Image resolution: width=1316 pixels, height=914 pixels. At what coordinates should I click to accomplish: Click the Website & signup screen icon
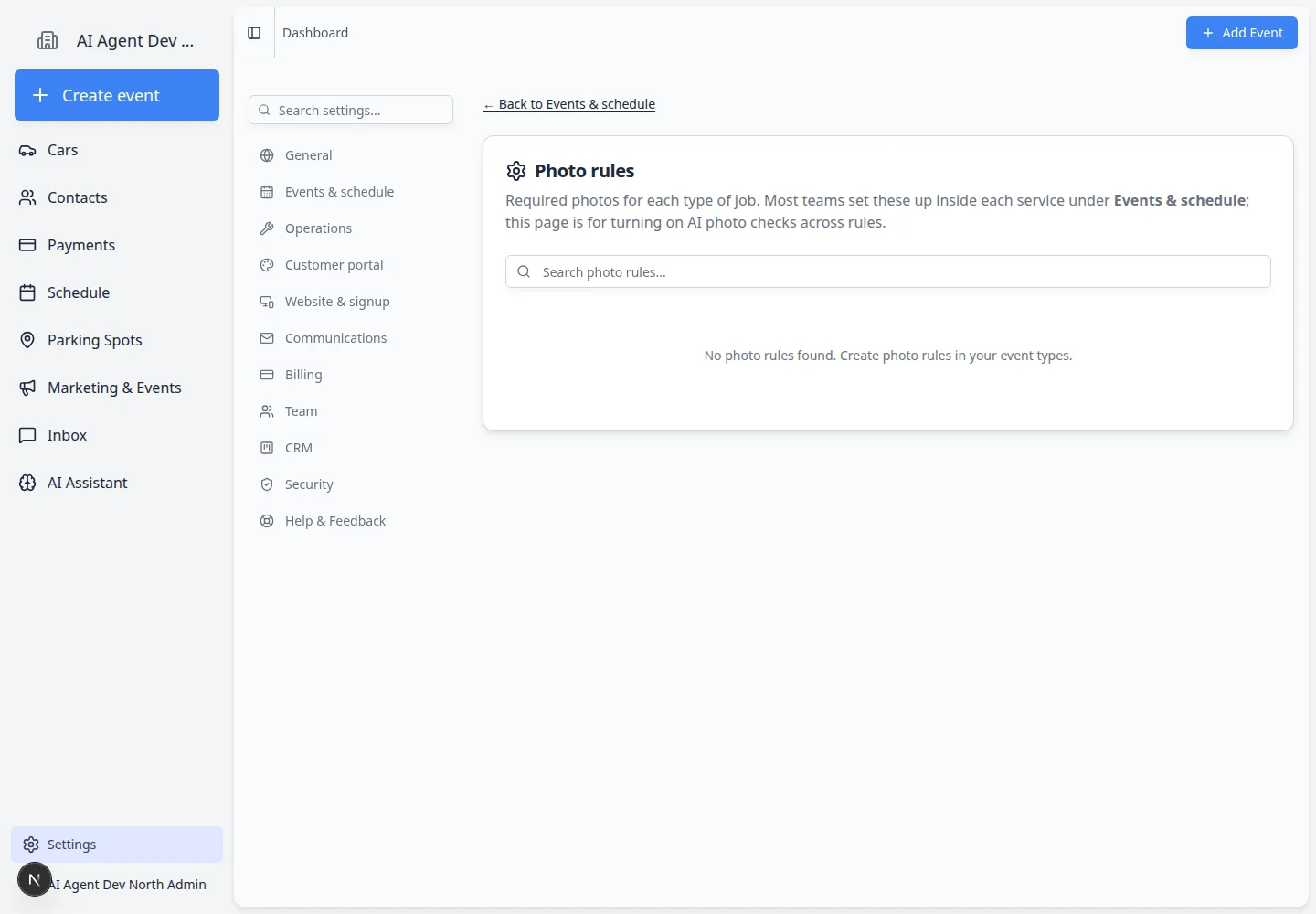point(267,302)
